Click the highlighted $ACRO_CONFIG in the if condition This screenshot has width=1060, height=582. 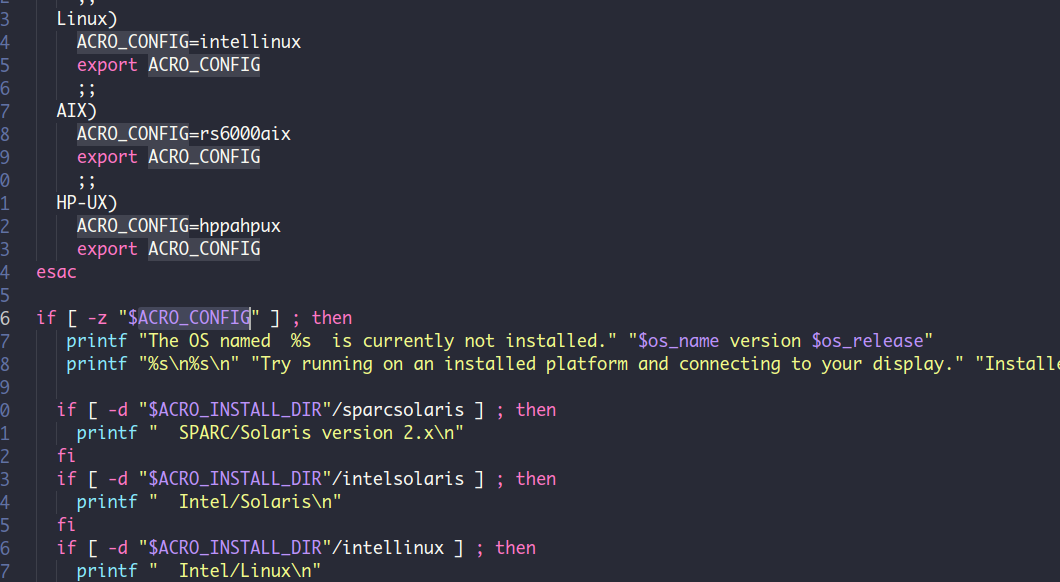189,318
